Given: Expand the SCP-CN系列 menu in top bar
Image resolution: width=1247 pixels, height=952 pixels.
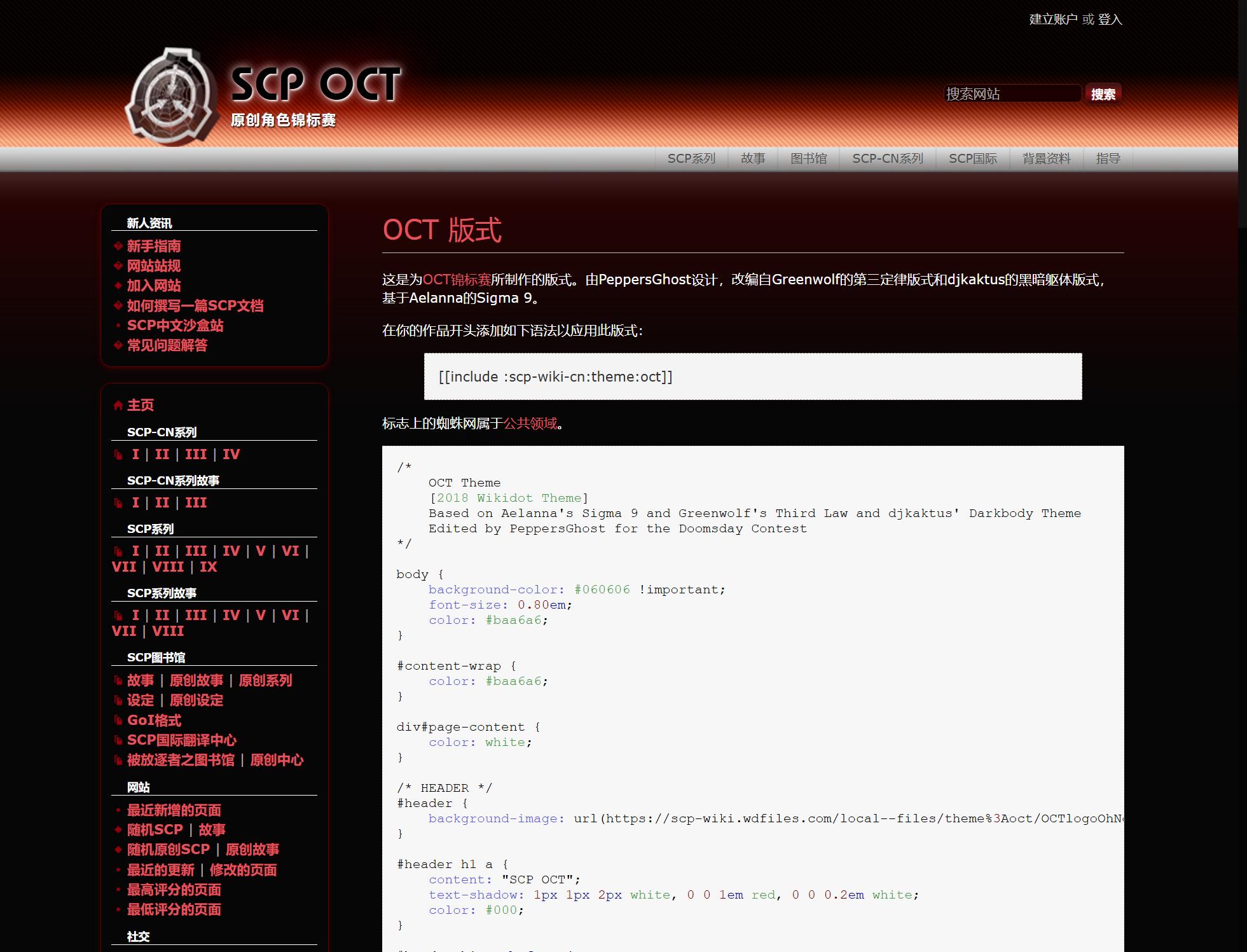Looking at the screenshot, I should tap(887, 158).
